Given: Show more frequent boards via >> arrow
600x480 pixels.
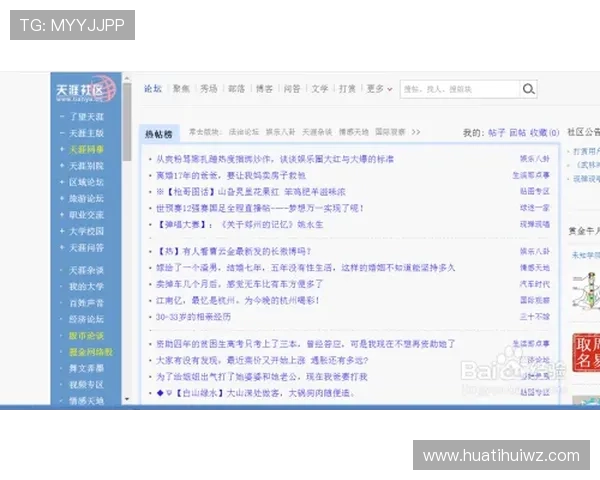Looking at the screenshot, I should (x=416, y=132).
